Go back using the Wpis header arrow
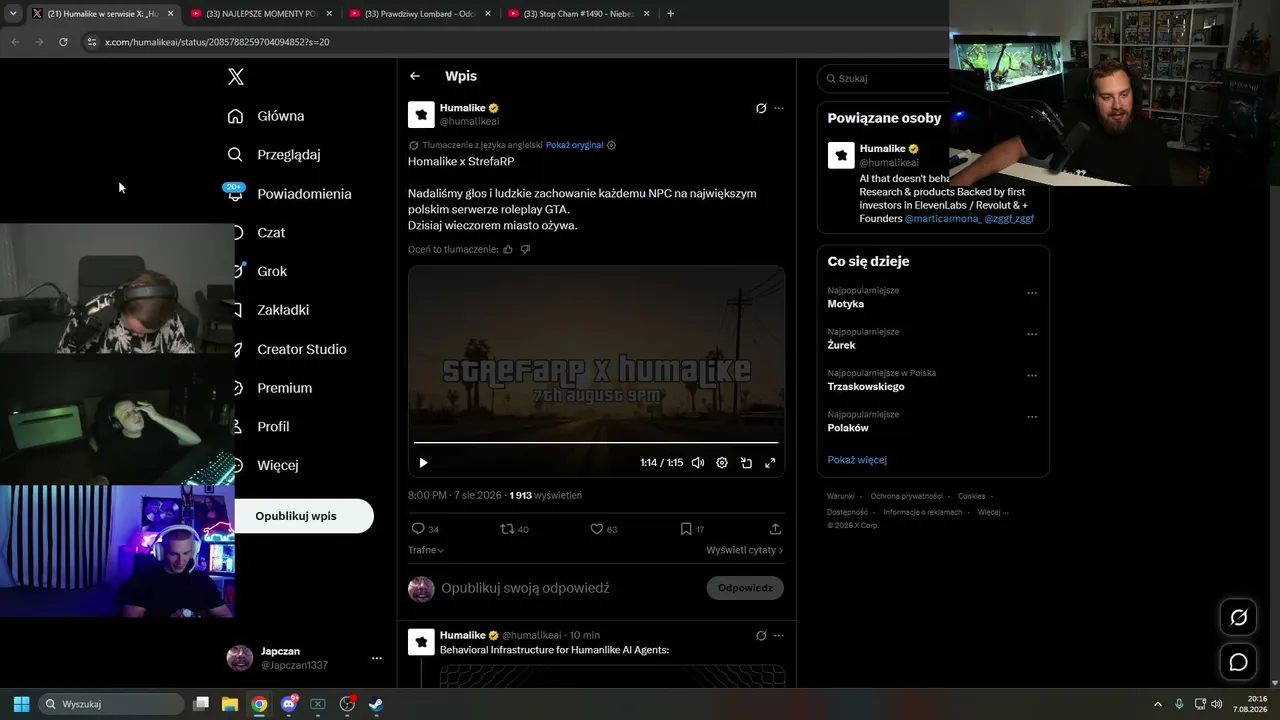This screenshot has height=720, width=1280. pyautogui.click(x=415, y=76)
